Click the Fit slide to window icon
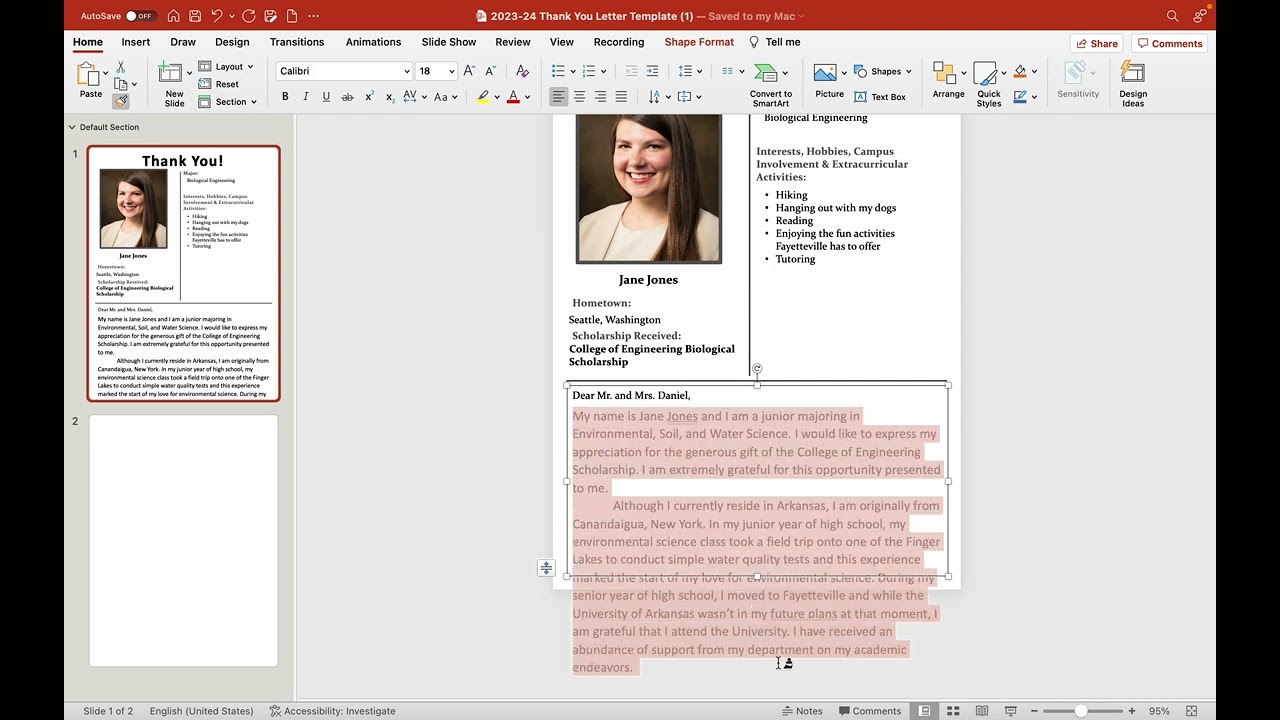This screenshot has width=1280, height=720. tap(1191, 711)
